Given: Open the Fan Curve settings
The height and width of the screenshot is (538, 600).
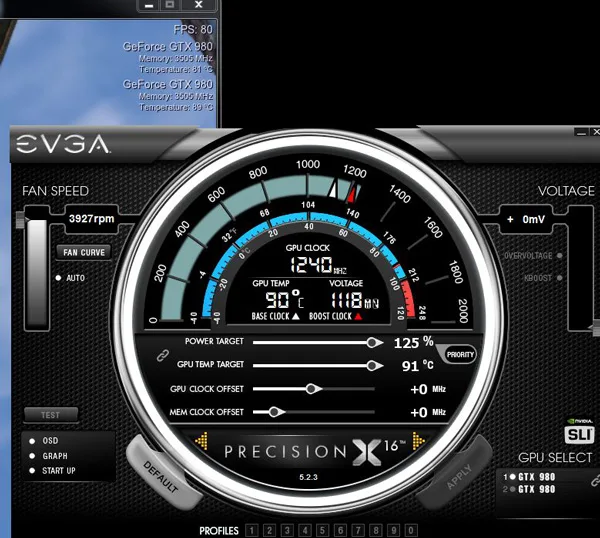Looking at the screenshot, I should [x=84, y=252].
